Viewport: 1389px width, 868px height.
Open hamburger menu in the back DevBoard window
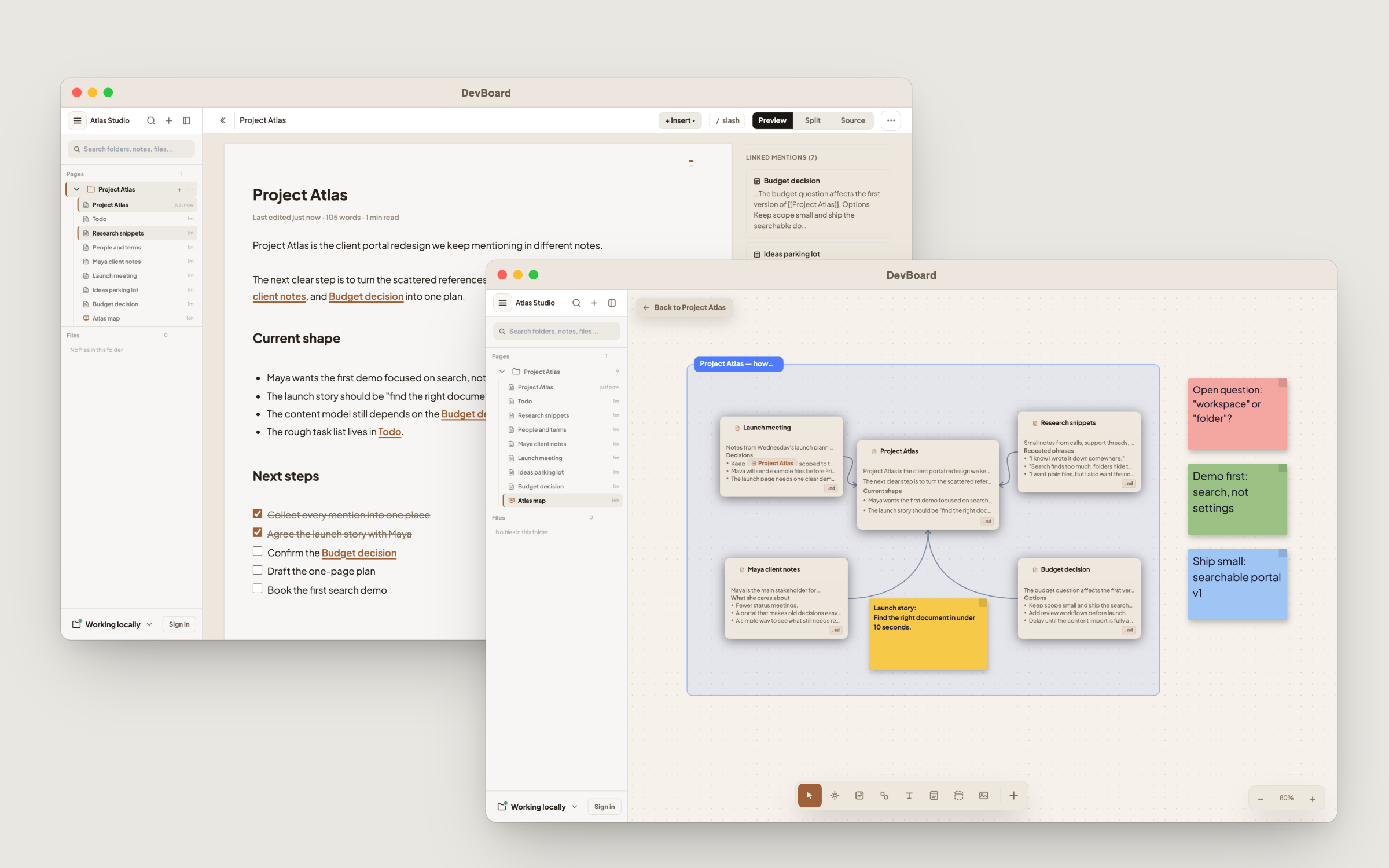coord(77,120)
